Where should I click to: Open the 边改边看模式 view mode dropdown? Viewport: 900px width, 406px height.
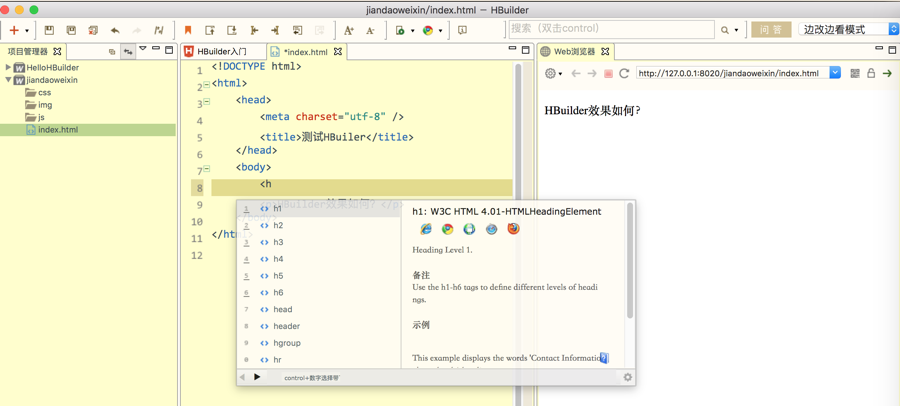click(848, 29)
